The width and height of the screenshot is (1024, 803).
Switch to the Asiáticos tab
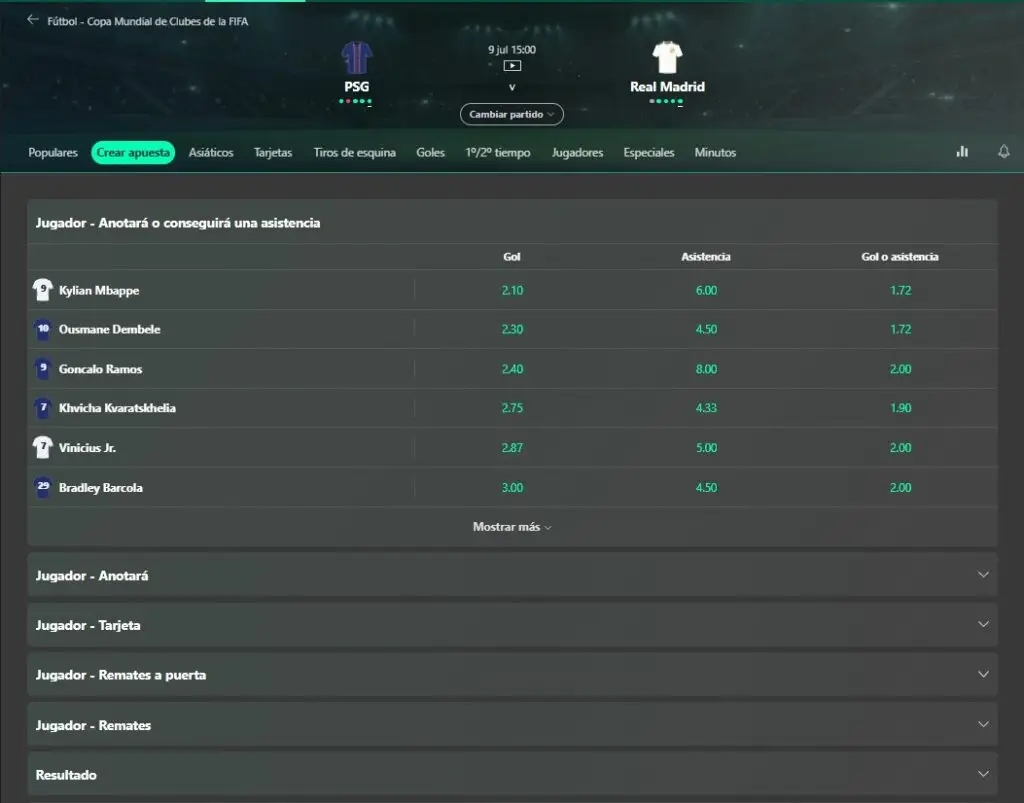[211, 153]
